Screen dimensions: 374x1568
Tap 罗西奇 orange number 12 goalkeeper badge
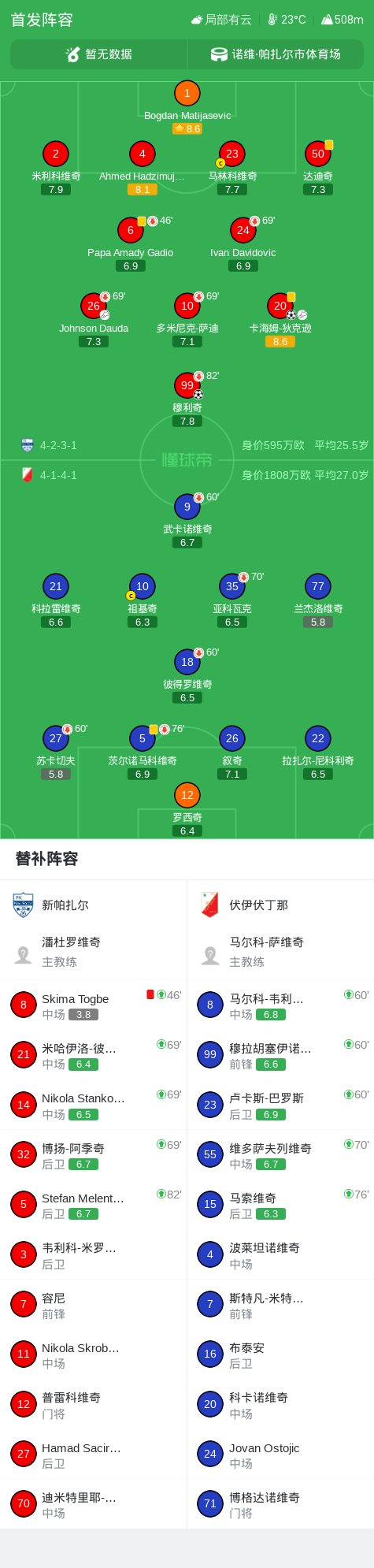(x=187, y=795)
